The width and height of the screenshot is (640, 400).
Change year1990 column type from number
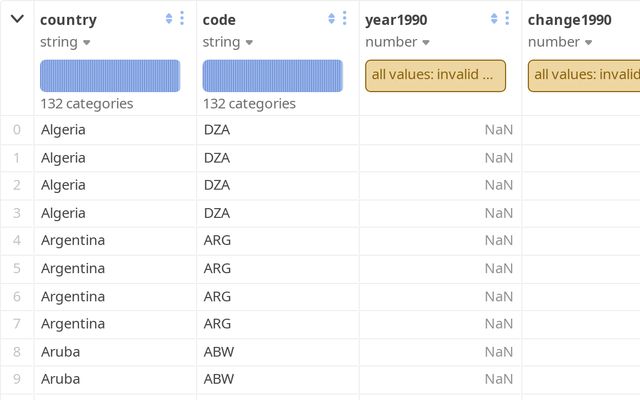pyautogui.click(x=396, y=42)
